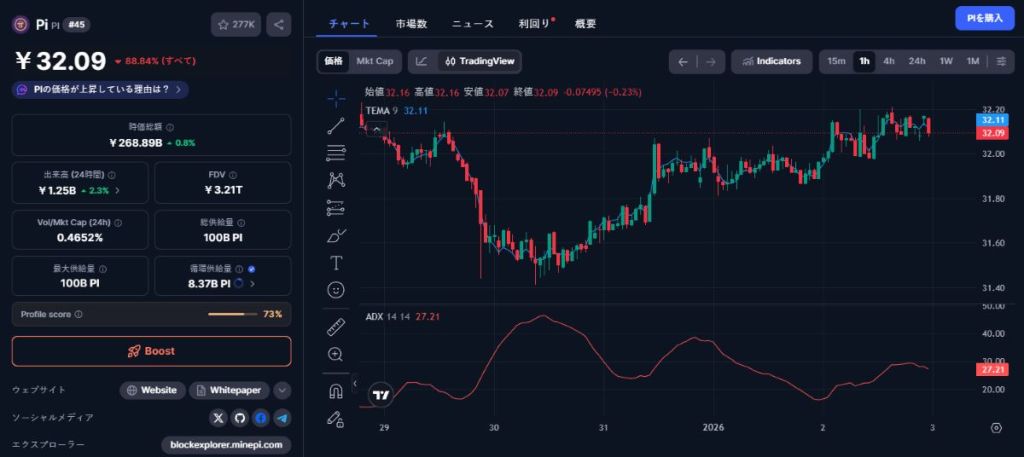1024x457 pixels.
Task: Open the emoji icons tool
Action: [336, 290]
